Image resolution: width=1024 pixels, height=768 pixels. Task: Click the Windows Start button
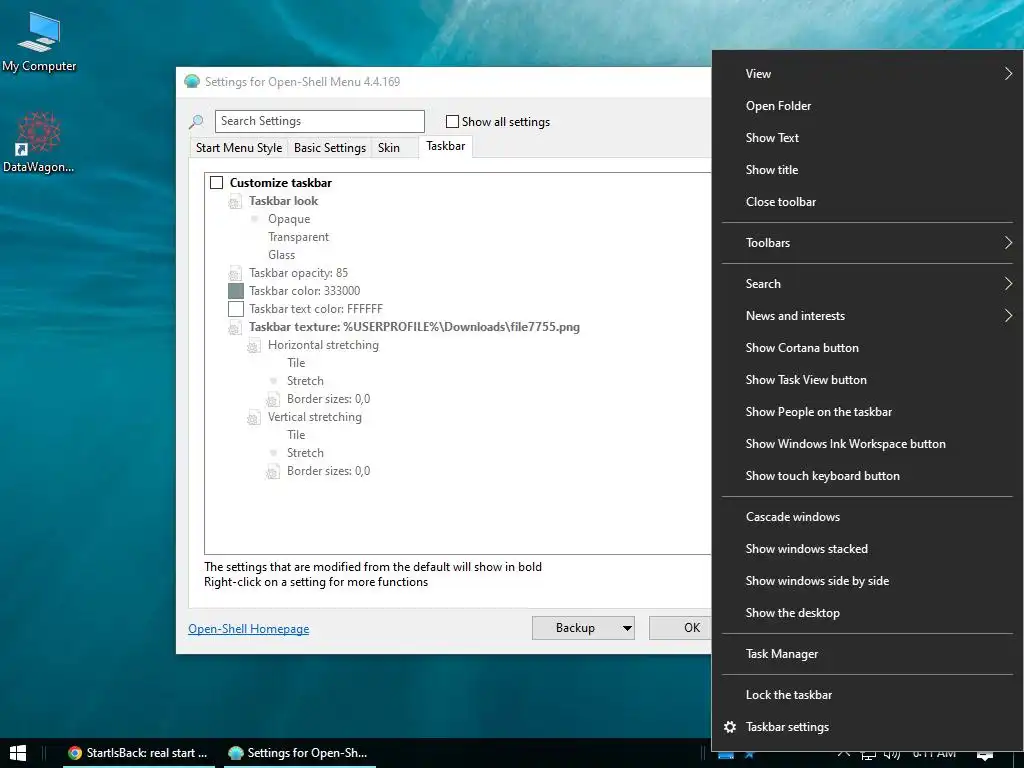[x=18, y=753]
